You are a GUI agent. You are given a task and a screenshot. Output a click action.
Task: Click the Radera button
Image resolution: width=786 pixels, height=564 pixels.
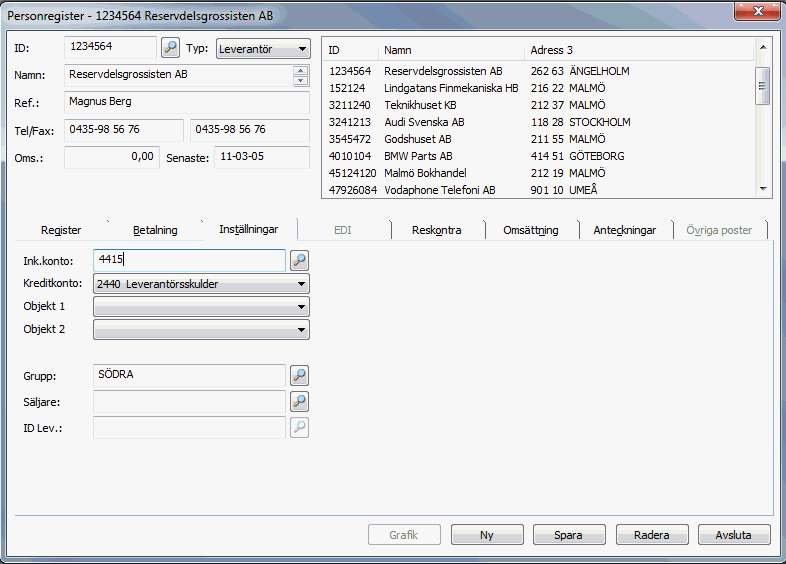(x=651, y=535)
